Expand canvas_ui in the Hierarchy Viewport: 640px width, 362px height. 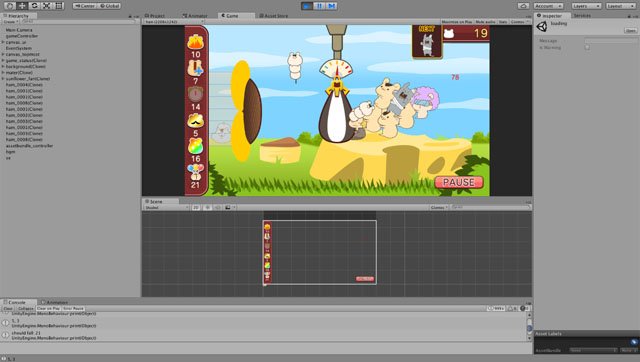[3, 42]
